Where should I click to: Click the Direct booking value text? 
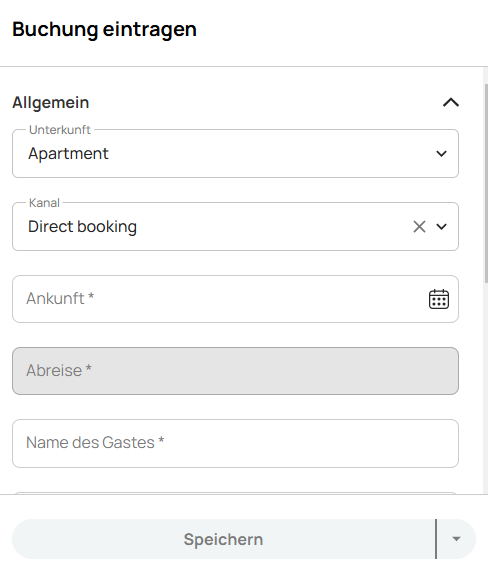(83, 227)
